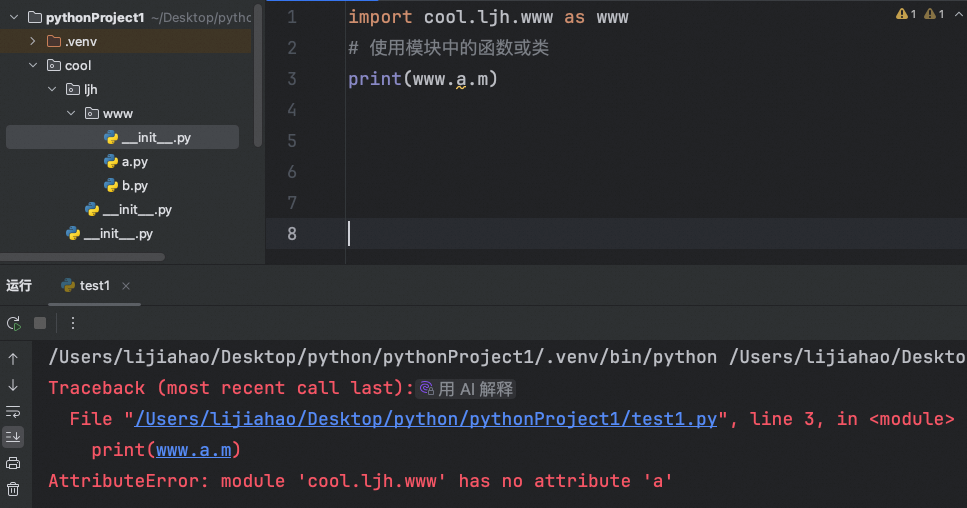Open the run toolbar more options menu
967x508 pixels.
[x=73, y=324]
